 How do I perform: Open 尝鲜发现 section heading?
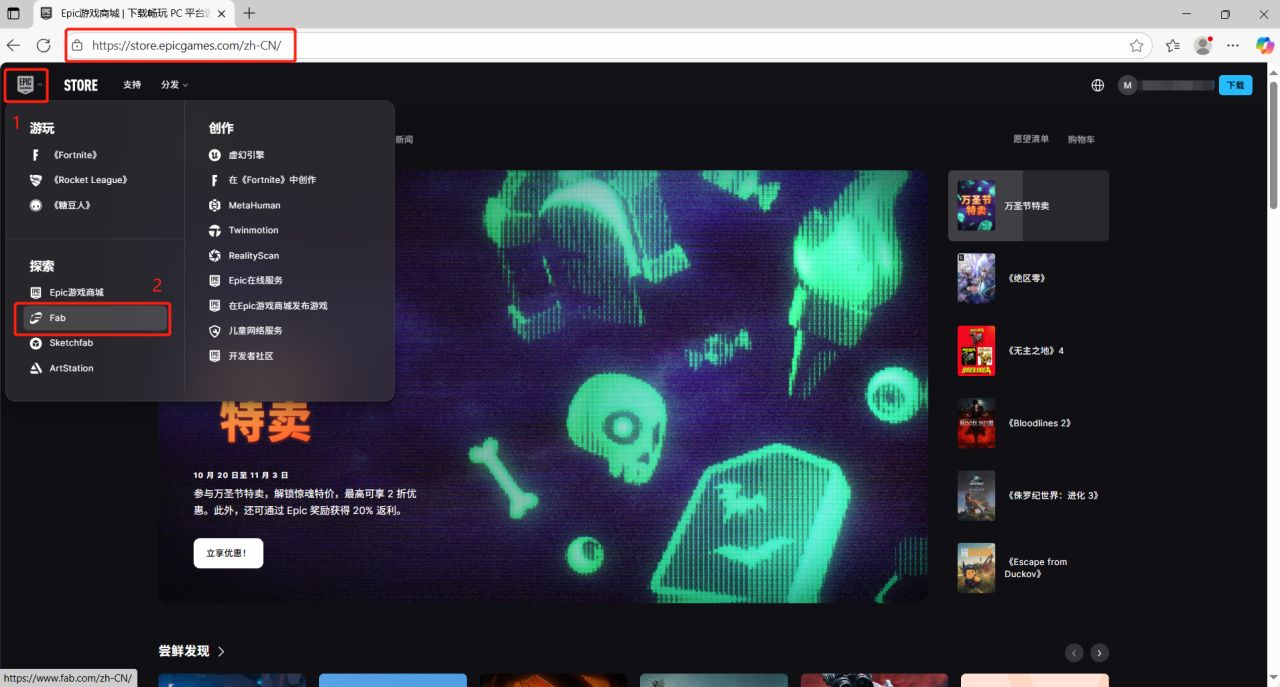tap(191, 651)
